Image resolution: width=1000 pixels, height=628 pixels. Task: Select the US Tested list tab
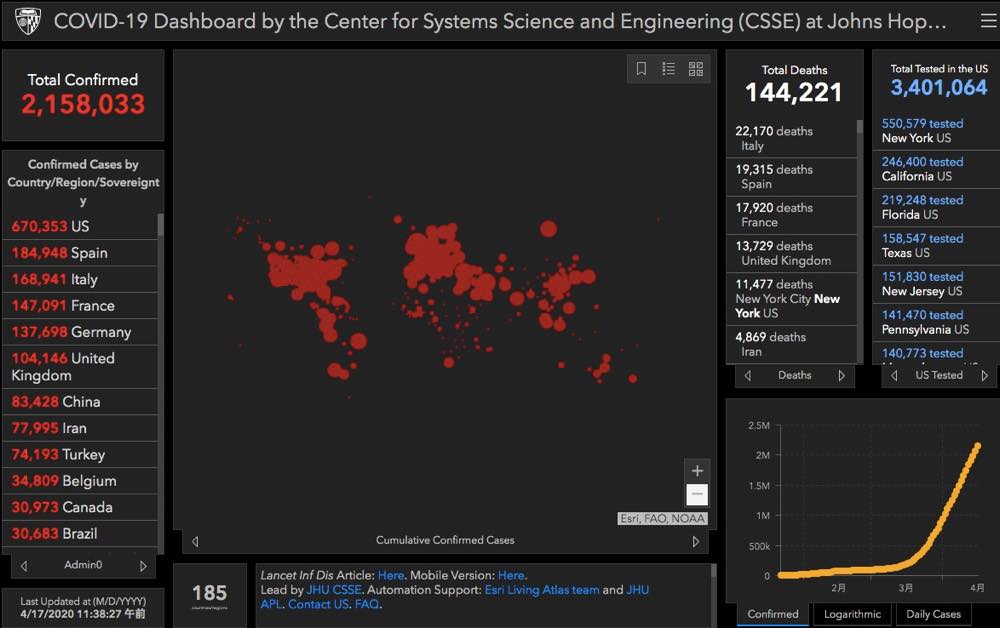point(939,375)
